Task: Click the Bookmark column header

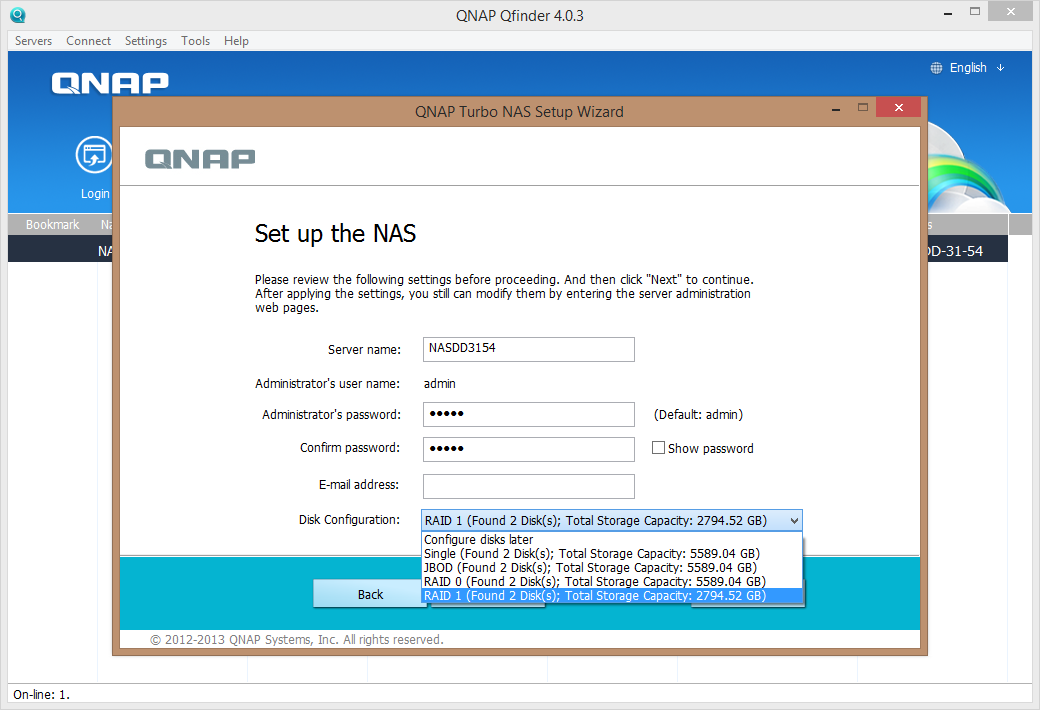Action: (x=52, y=224)
